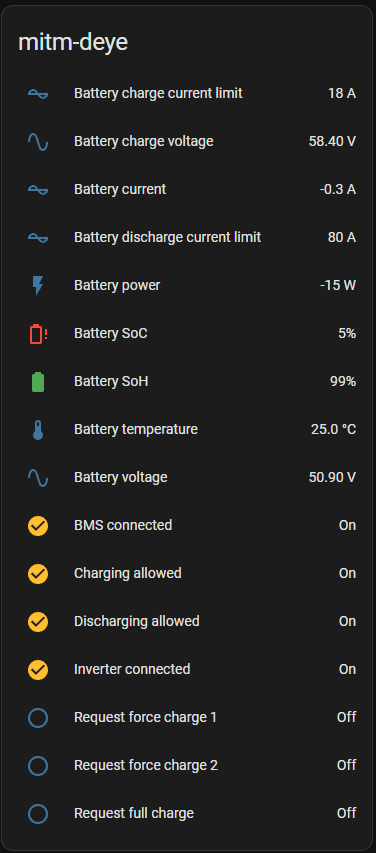The width and height of the screenshot is (376, 853).
Task: Click the 58.40 V charge voltage value
Action: (332, 141)
